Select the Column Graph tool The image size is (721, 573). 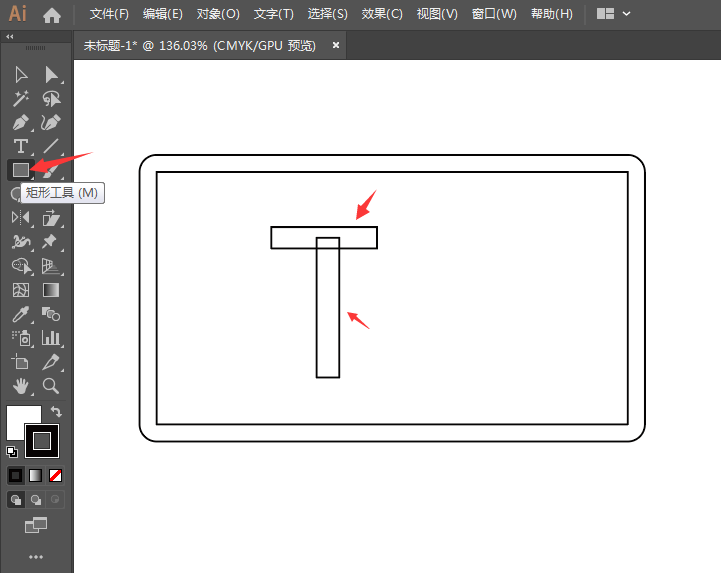tap(51, 338)
